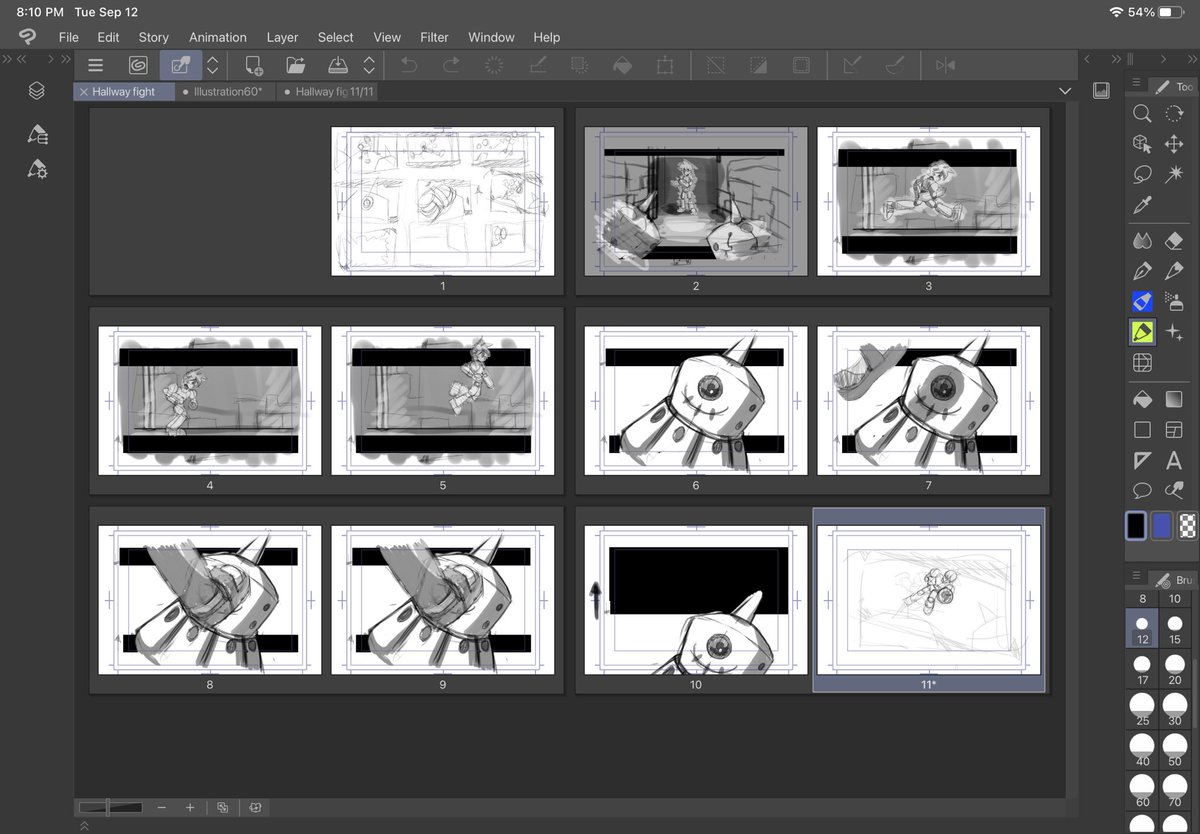
Task: Switch to the Hallway fight tab
Action: tap(124, 91)
